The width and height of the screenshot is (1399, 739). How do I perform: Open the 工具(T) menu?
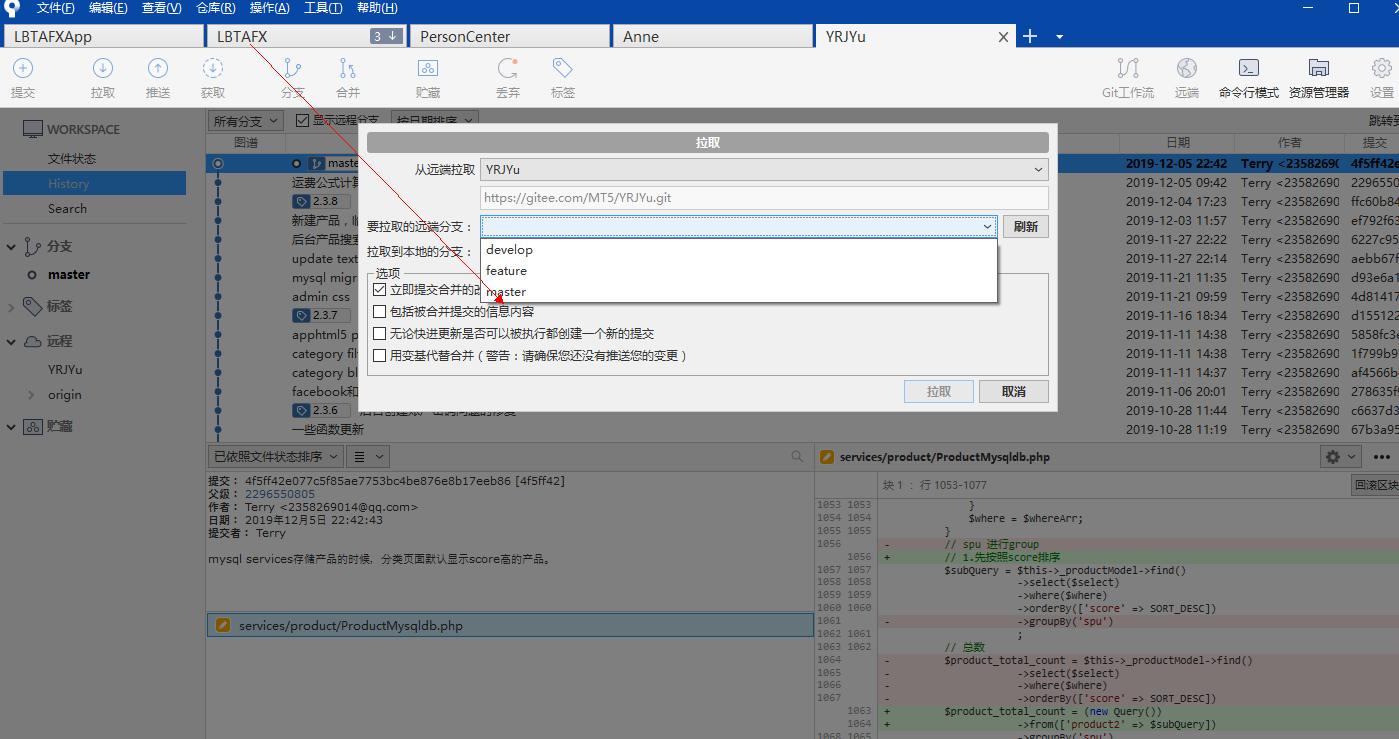[323, 8]
